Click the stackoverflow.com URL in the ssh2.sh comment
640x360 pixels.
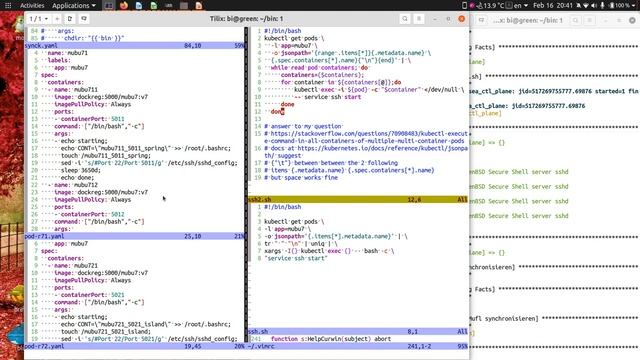[x=367, y=137]
